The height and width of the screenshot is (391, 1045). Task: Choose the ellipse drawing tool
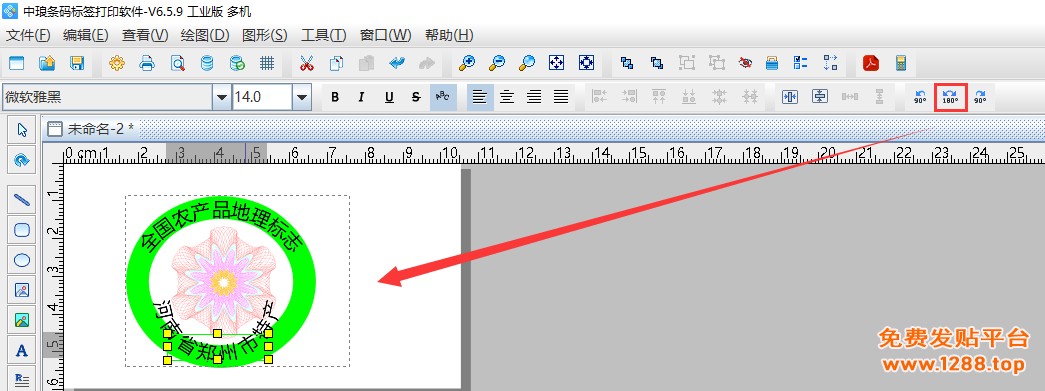pos(22,260)
